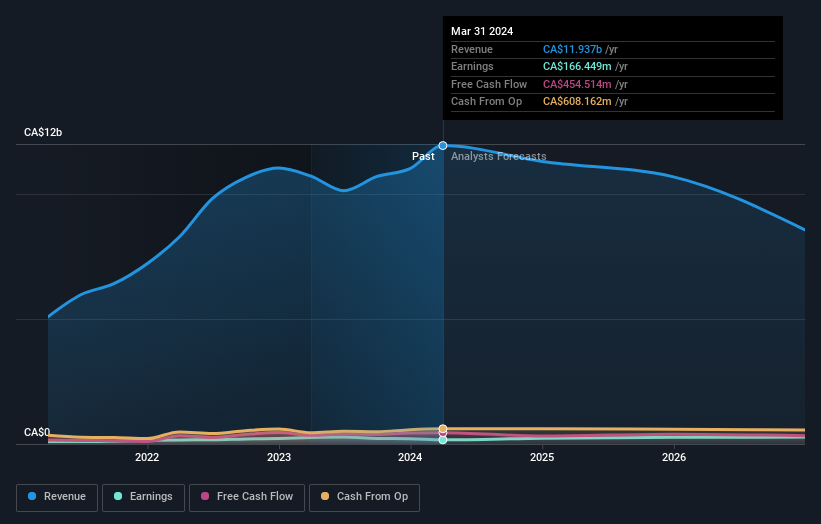Screen dimensions: 821x524
Task: Click the CA$12b y-axis label
Action: click(x=43, y=132)
